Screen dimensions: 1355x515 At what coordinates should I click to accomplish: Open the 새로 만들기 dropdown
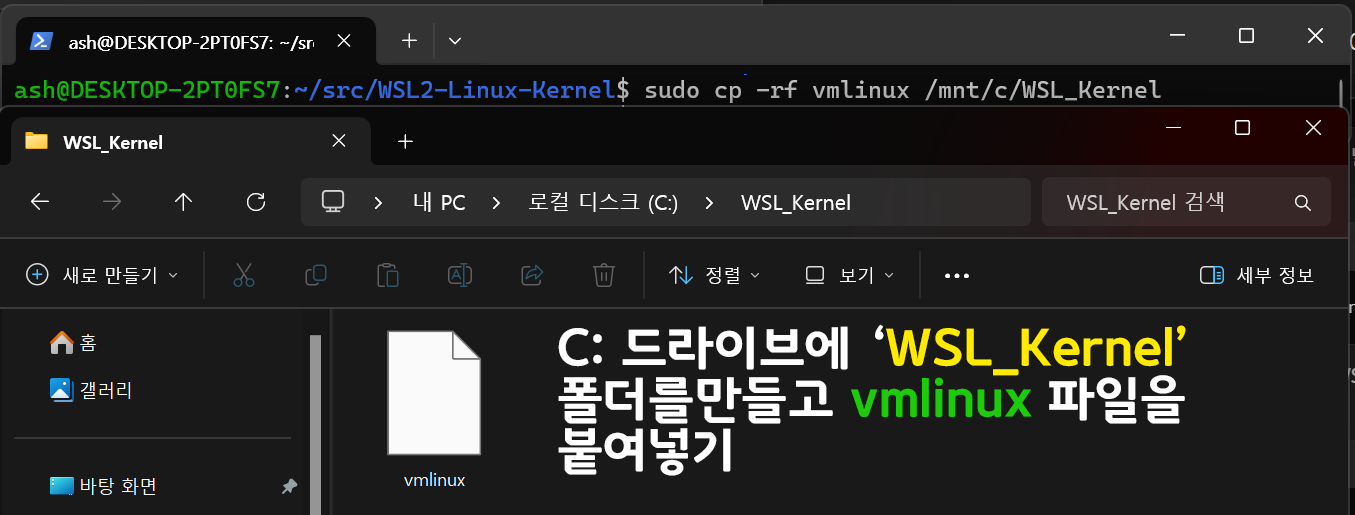tap(102, 275)
